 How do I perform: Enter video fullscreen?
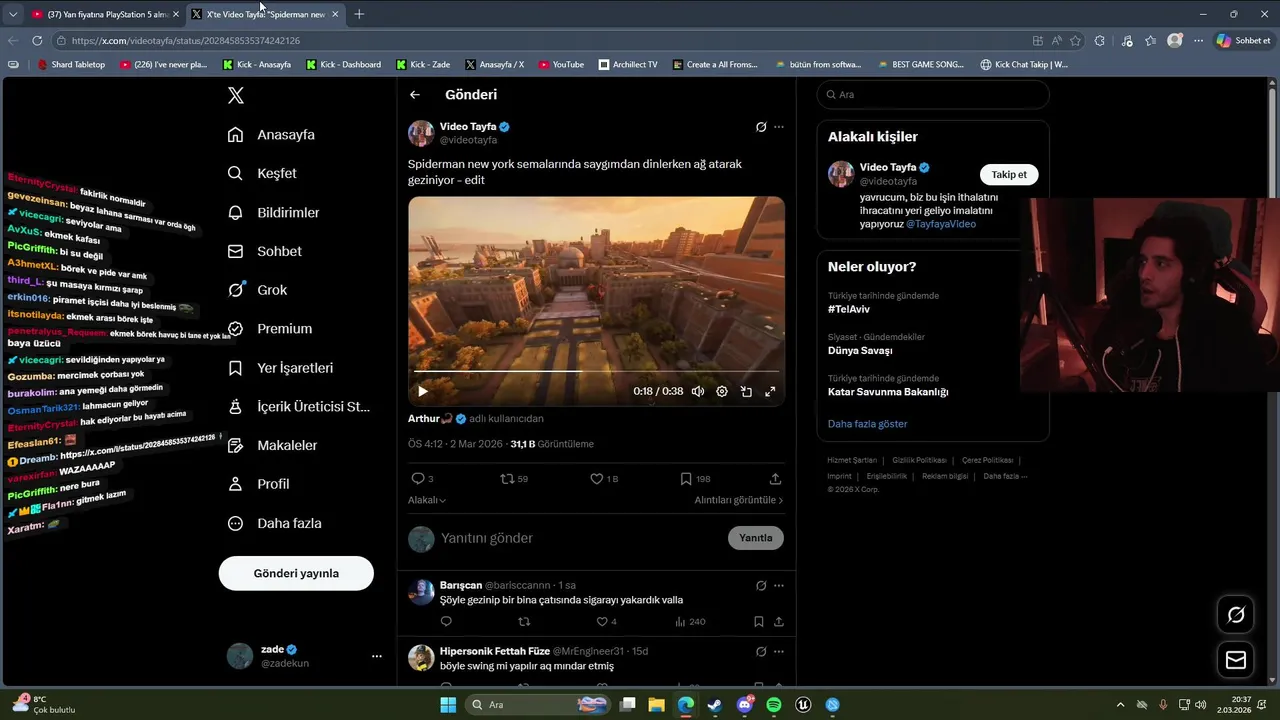click(770, 391)
